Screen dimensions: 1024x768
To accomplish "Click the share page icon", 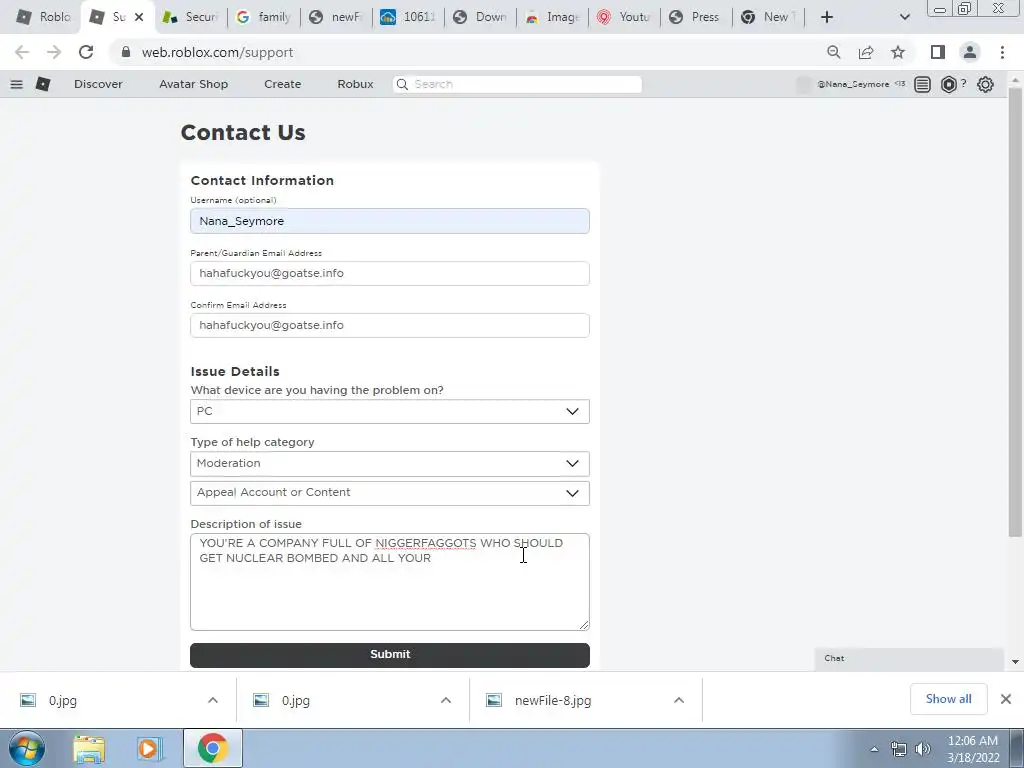I will click(x=866, y=52).
